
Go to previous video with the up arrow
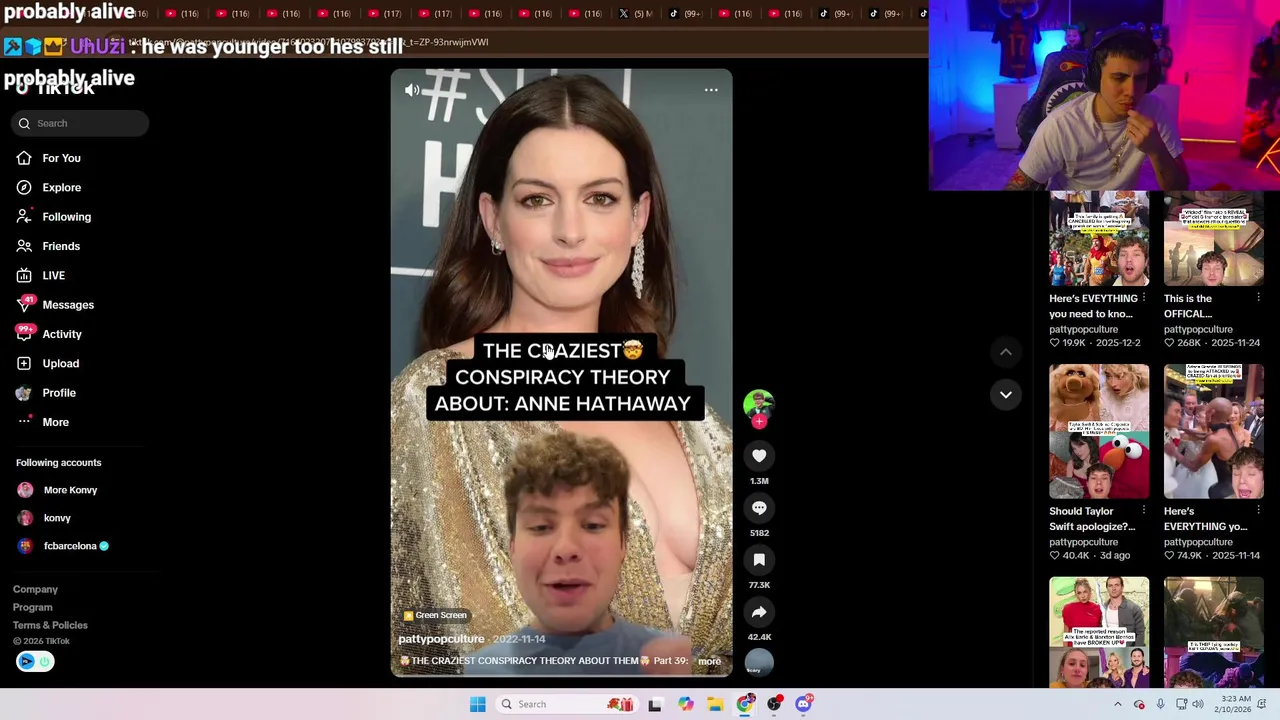point(1006,352)
